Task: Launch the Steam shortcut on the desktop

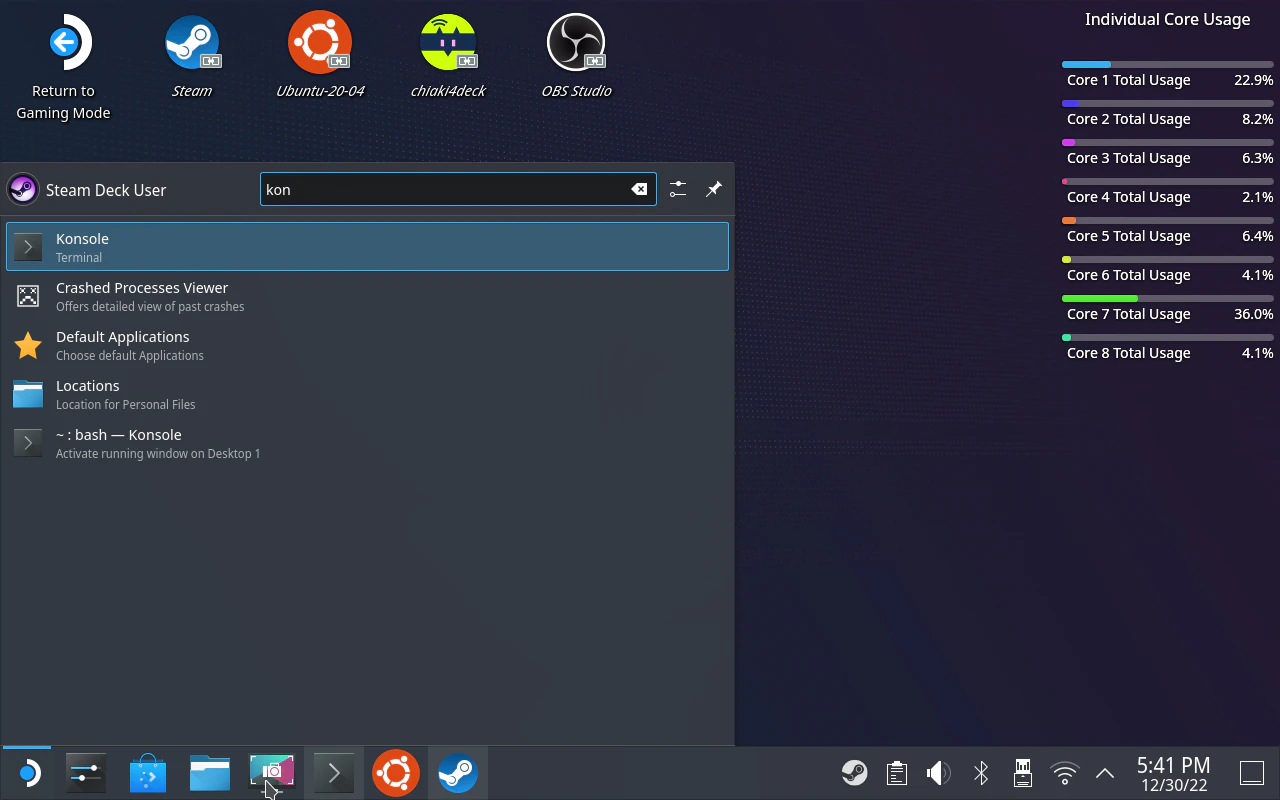Action: [191, 56]
